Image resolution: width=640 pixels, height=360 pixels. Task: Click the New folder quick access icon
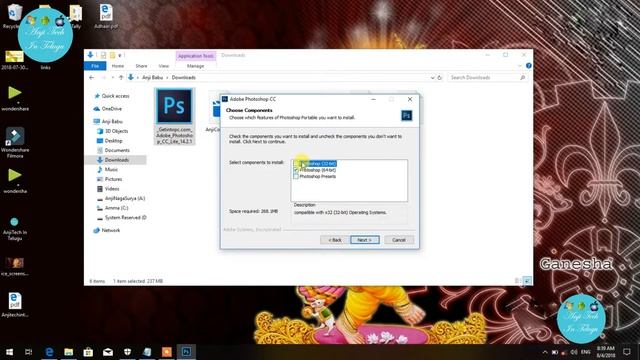[112, 55]
